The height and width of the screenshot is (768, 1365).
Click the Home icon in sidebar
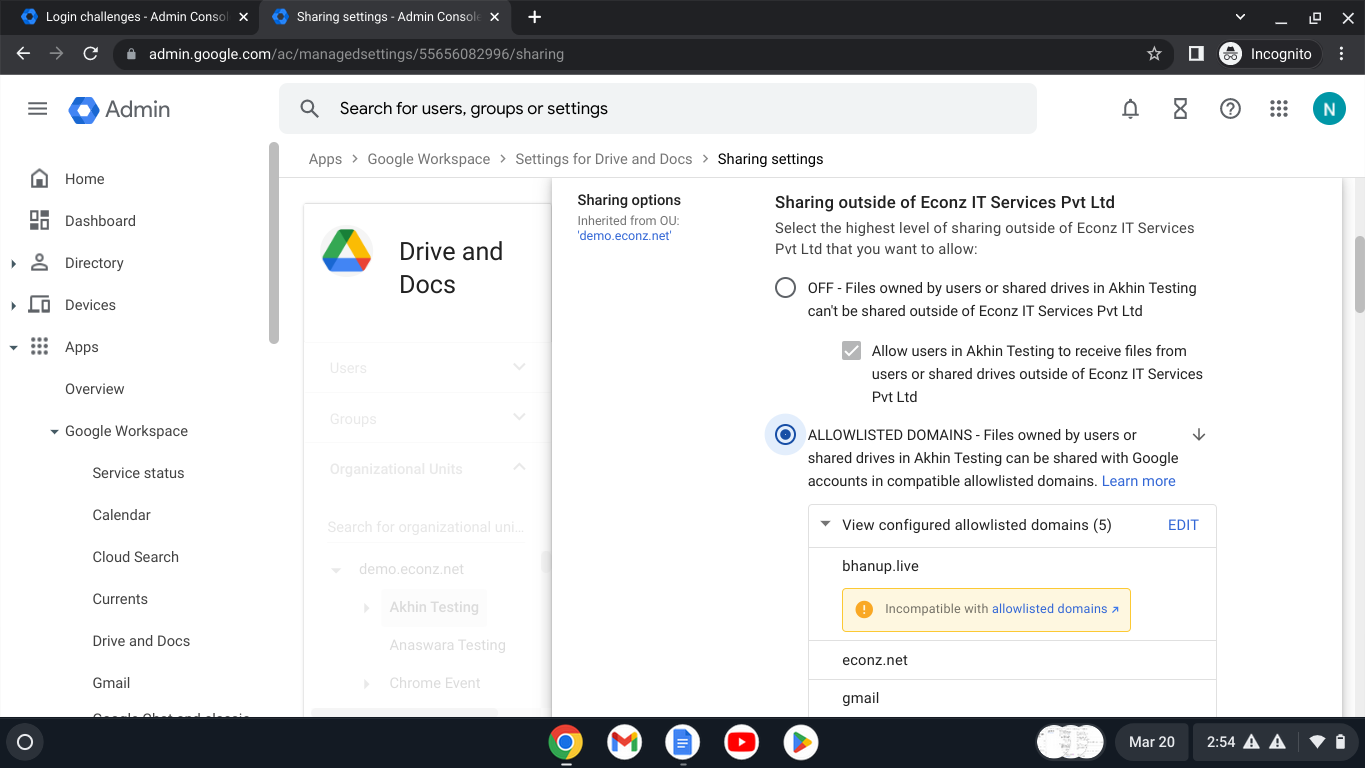point(39,179)
